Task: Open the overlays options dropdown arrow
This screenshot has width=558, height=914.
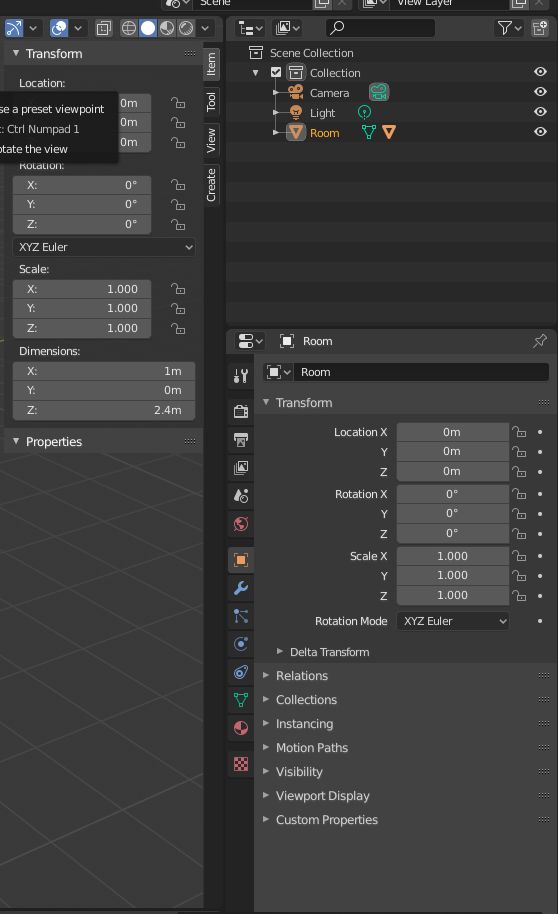Action: click(78, 28)
